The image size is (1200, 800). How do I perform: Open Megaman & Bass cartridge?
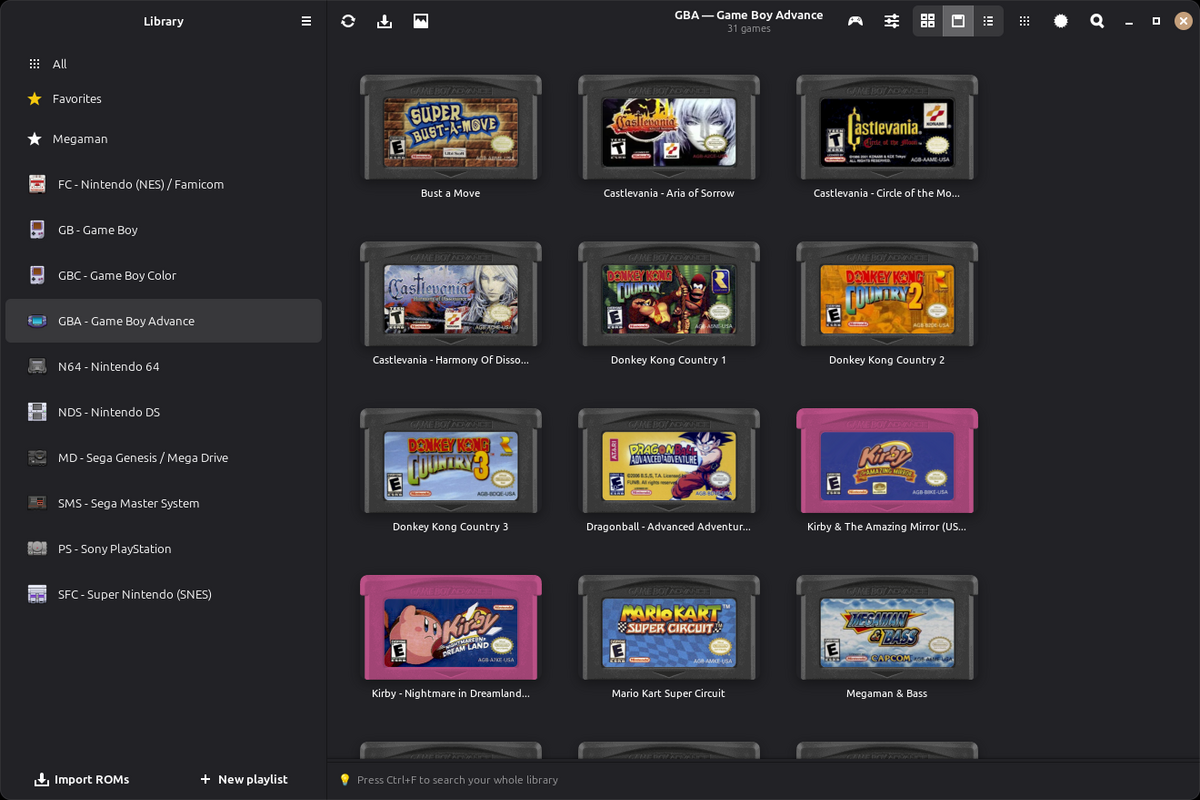click(x=887, y=628)
